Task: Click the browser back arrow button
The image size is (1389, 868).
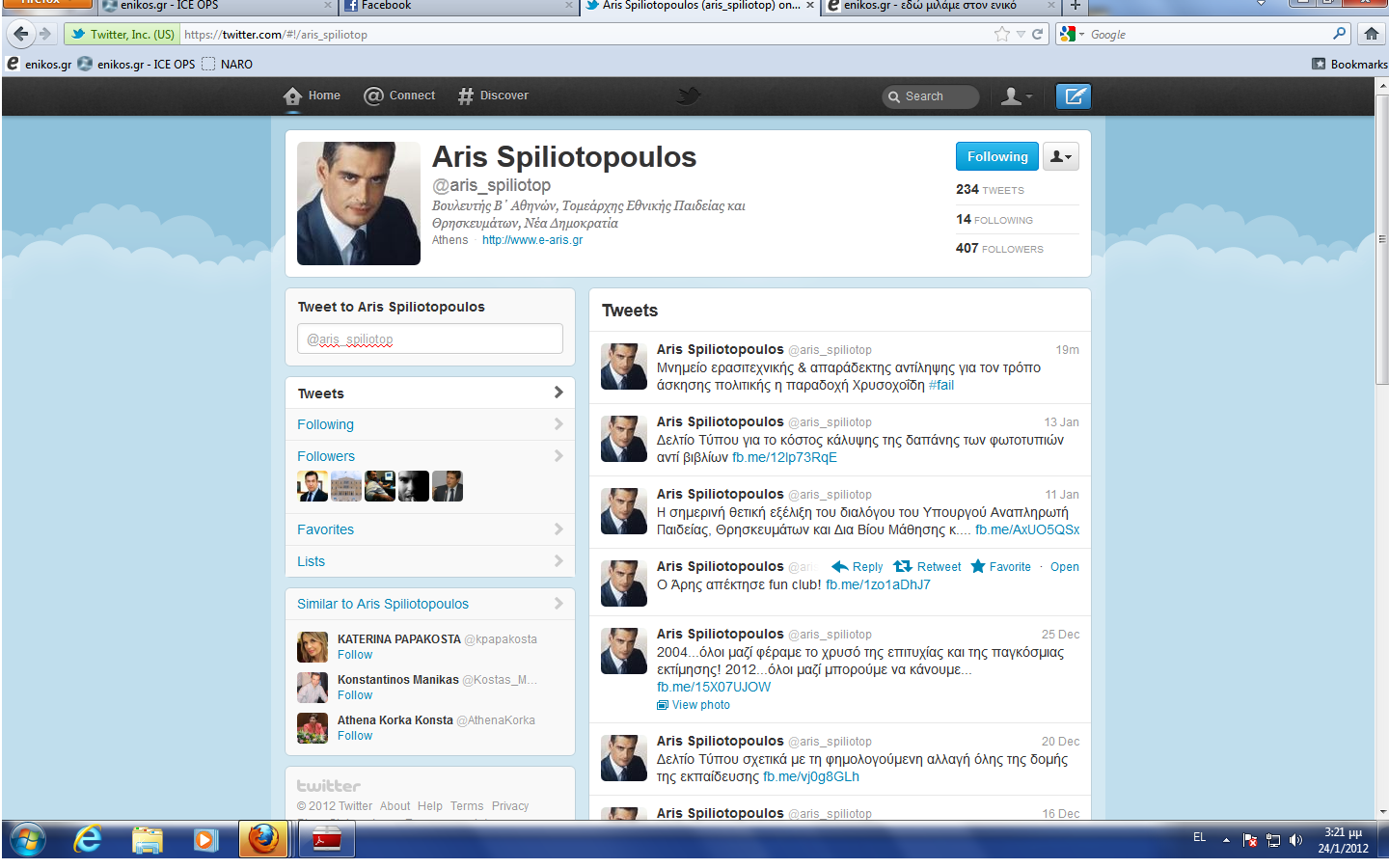Action: [x=21, y=34]
